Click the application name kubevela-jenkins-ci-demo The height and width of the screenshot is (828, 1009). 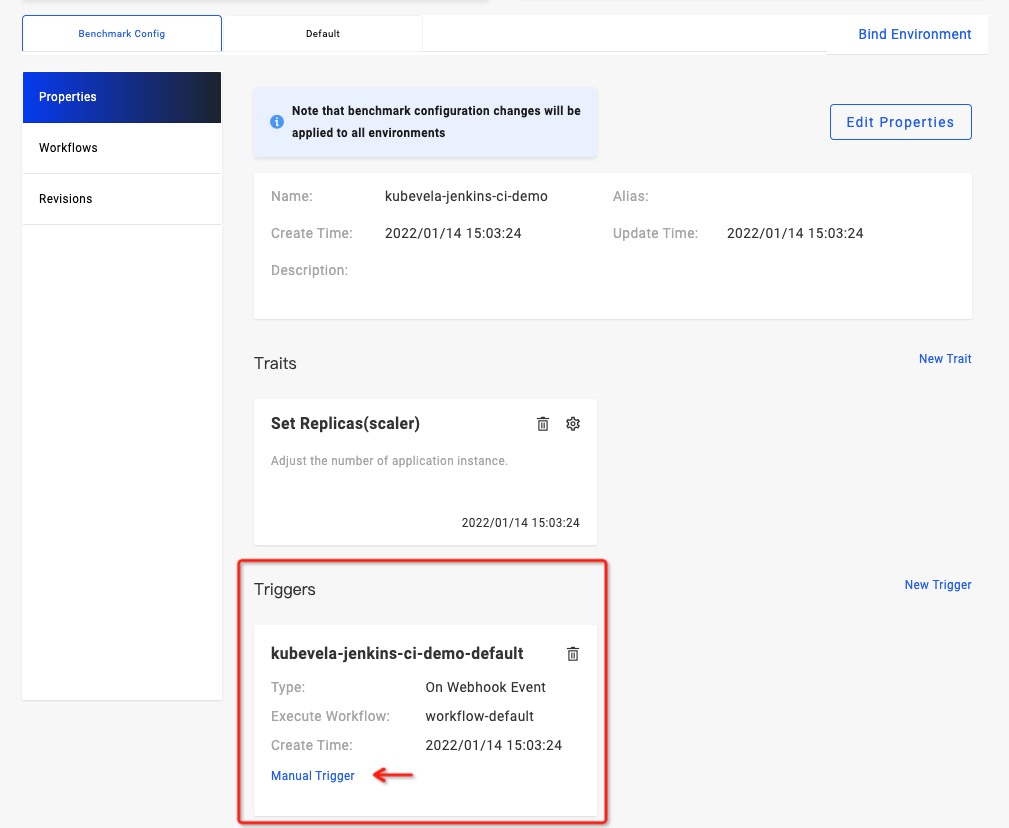[x=466, y=196]
